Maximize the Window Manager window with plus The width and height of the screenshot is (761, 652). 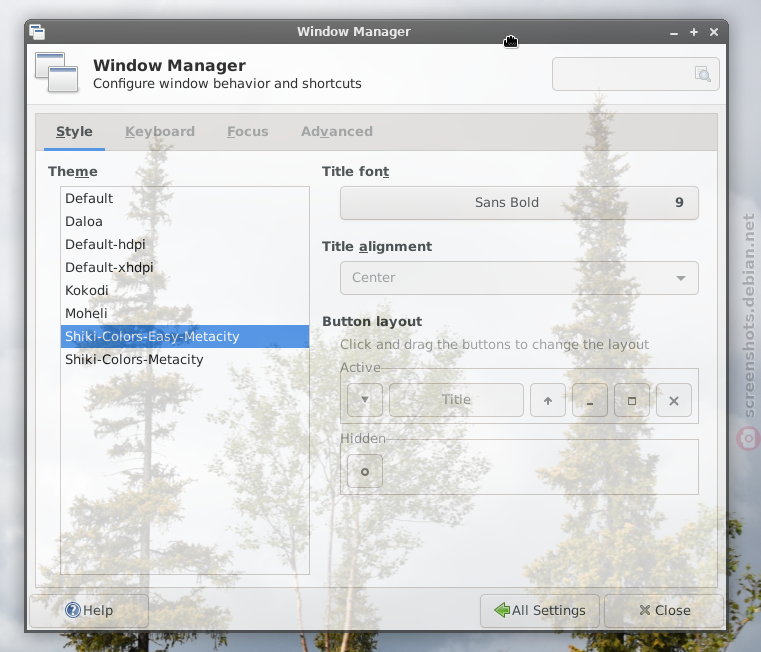694,32
